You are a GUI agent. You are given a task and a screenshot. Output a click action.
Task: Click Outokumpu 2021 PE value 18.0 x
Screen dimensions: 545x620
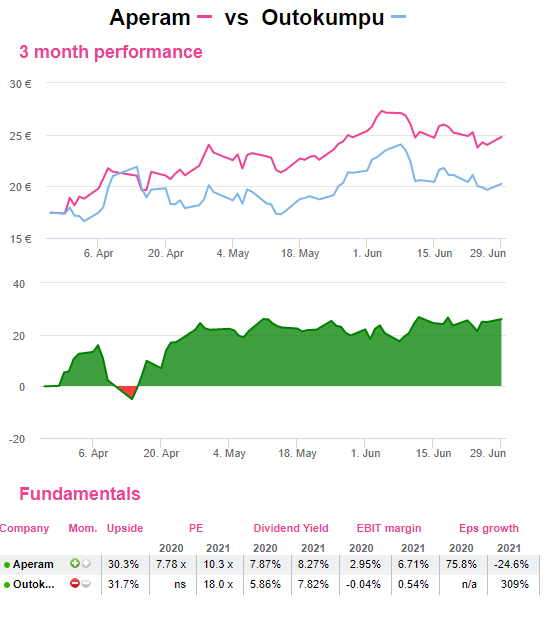coord(218,584)
